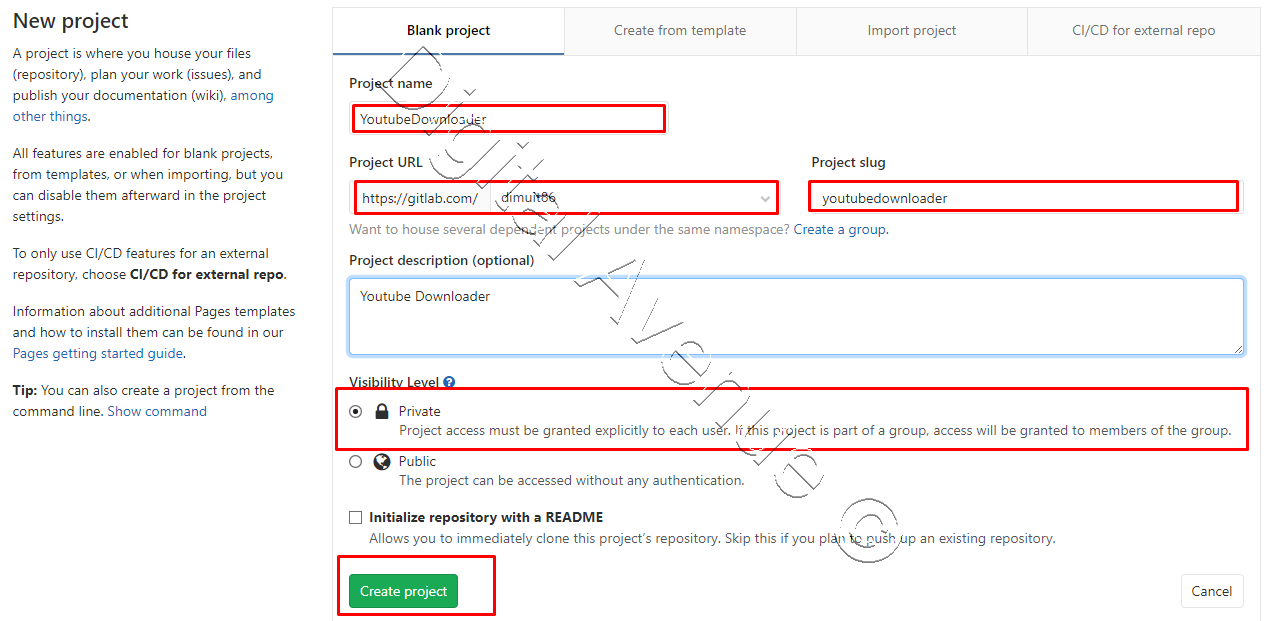Viewport: 1283px width, 621px height.
Task: Click the help icon next to Visibility Level
Action: pyautogui.click(x=448, y=382)
